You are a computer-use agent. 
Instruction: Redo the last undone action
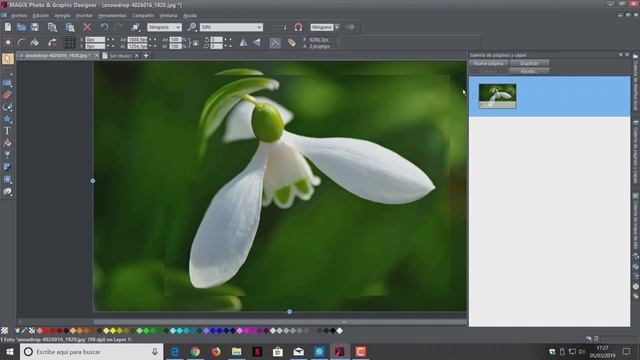119,27
